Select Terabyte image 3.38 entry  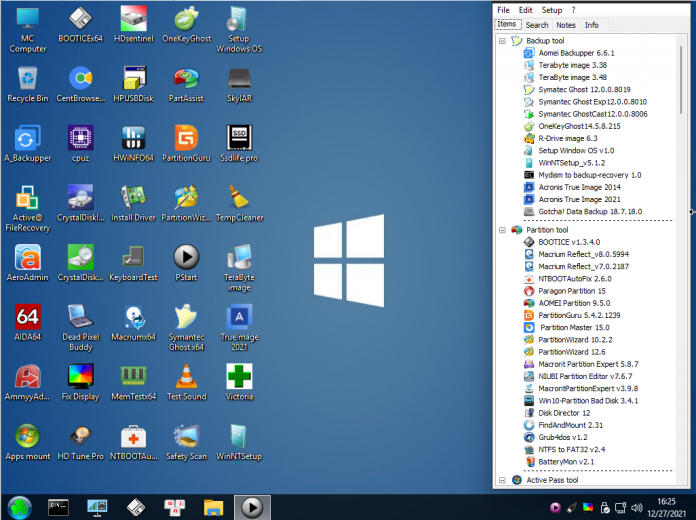click(x=573, y=65)
